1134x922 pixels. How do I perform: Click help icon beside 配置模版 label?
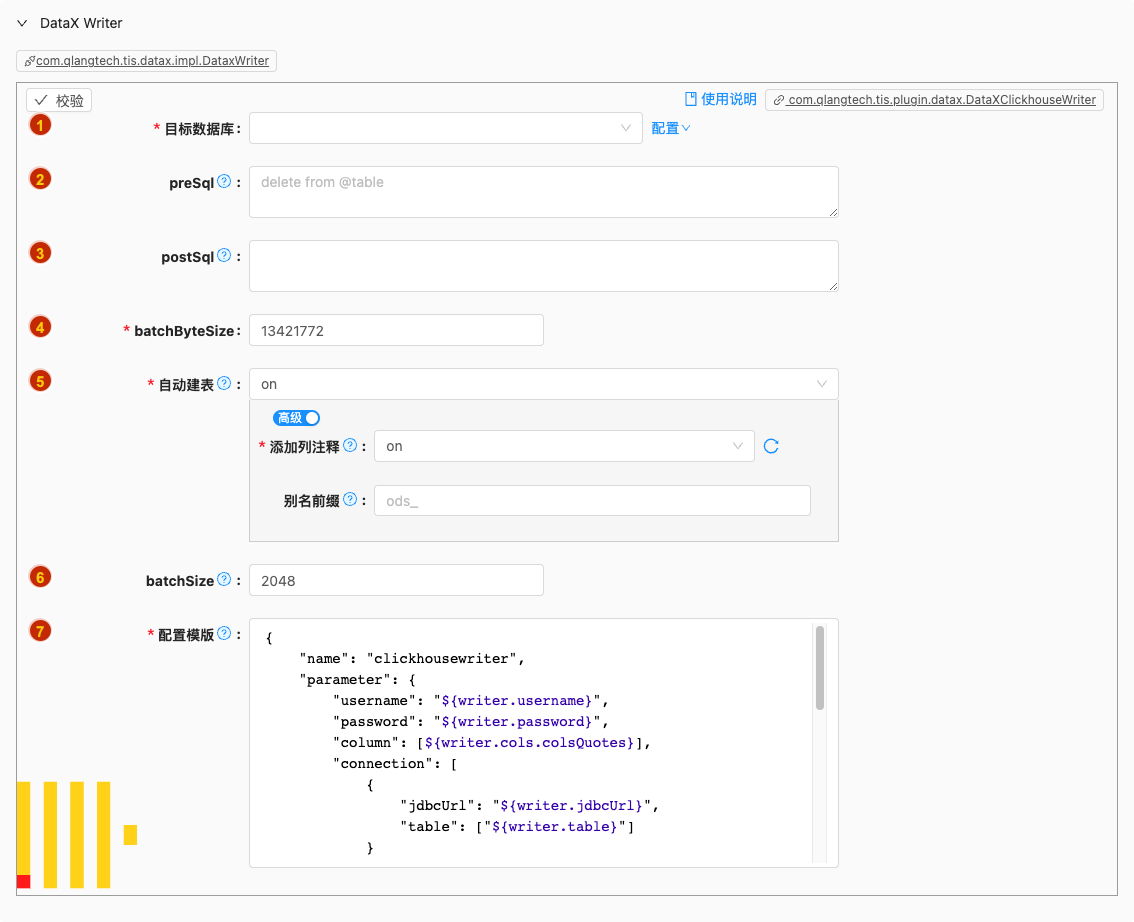(224, 634)
